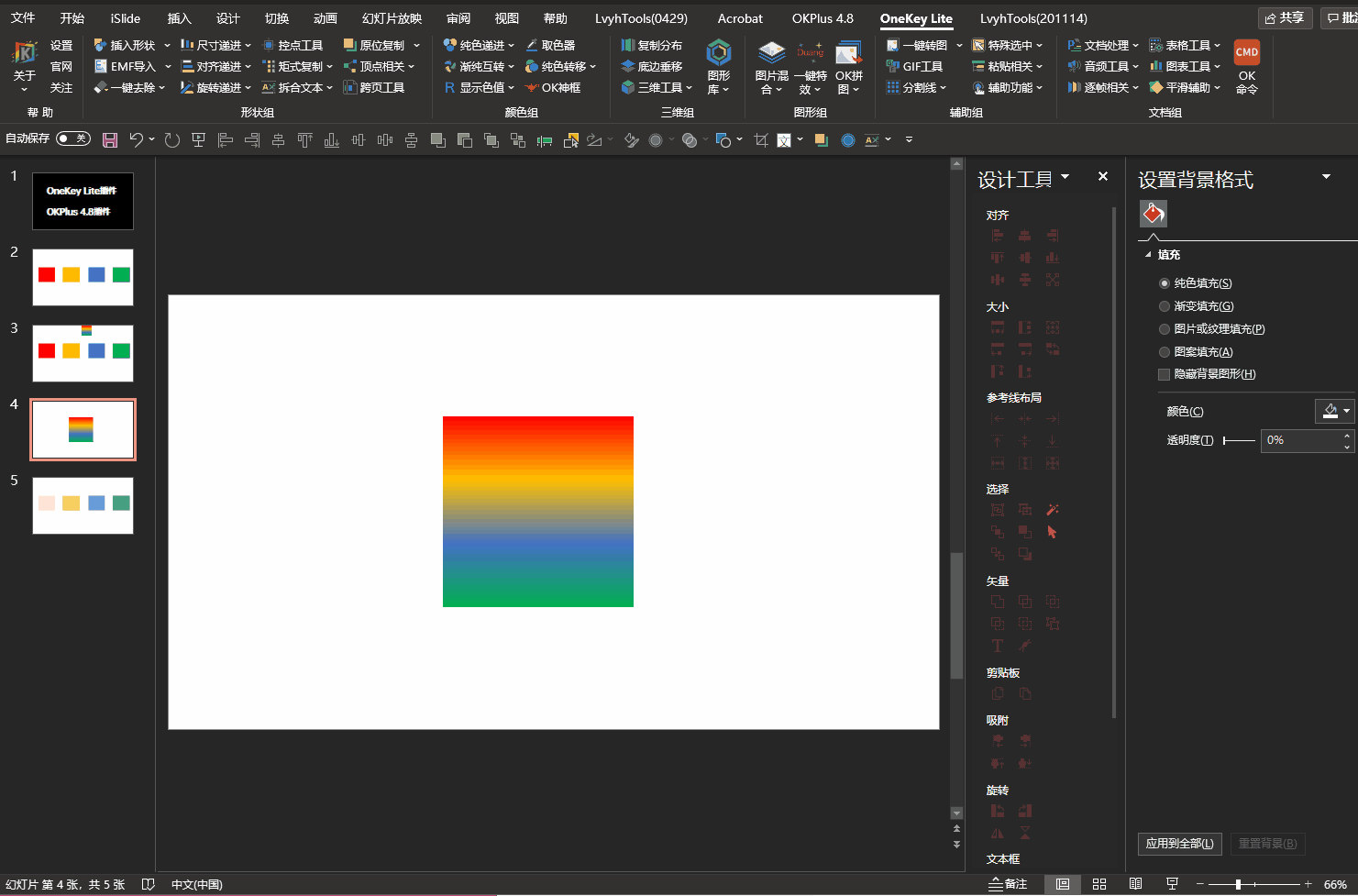Image resolution: width=1358 pixels, height=896 pixels.
Task: Switch to the iSlide tab
Action: tap(126, 18)
